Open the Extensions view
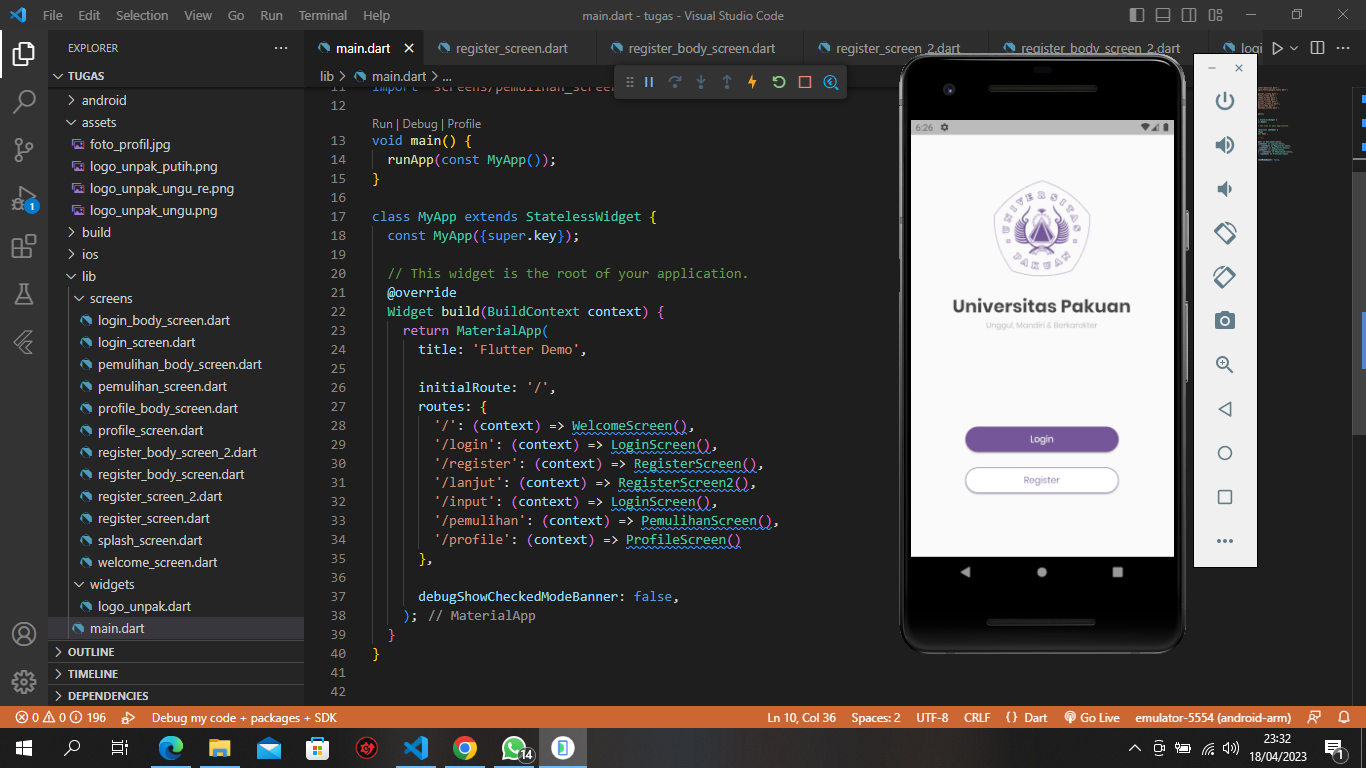 (x=24, y=246)
